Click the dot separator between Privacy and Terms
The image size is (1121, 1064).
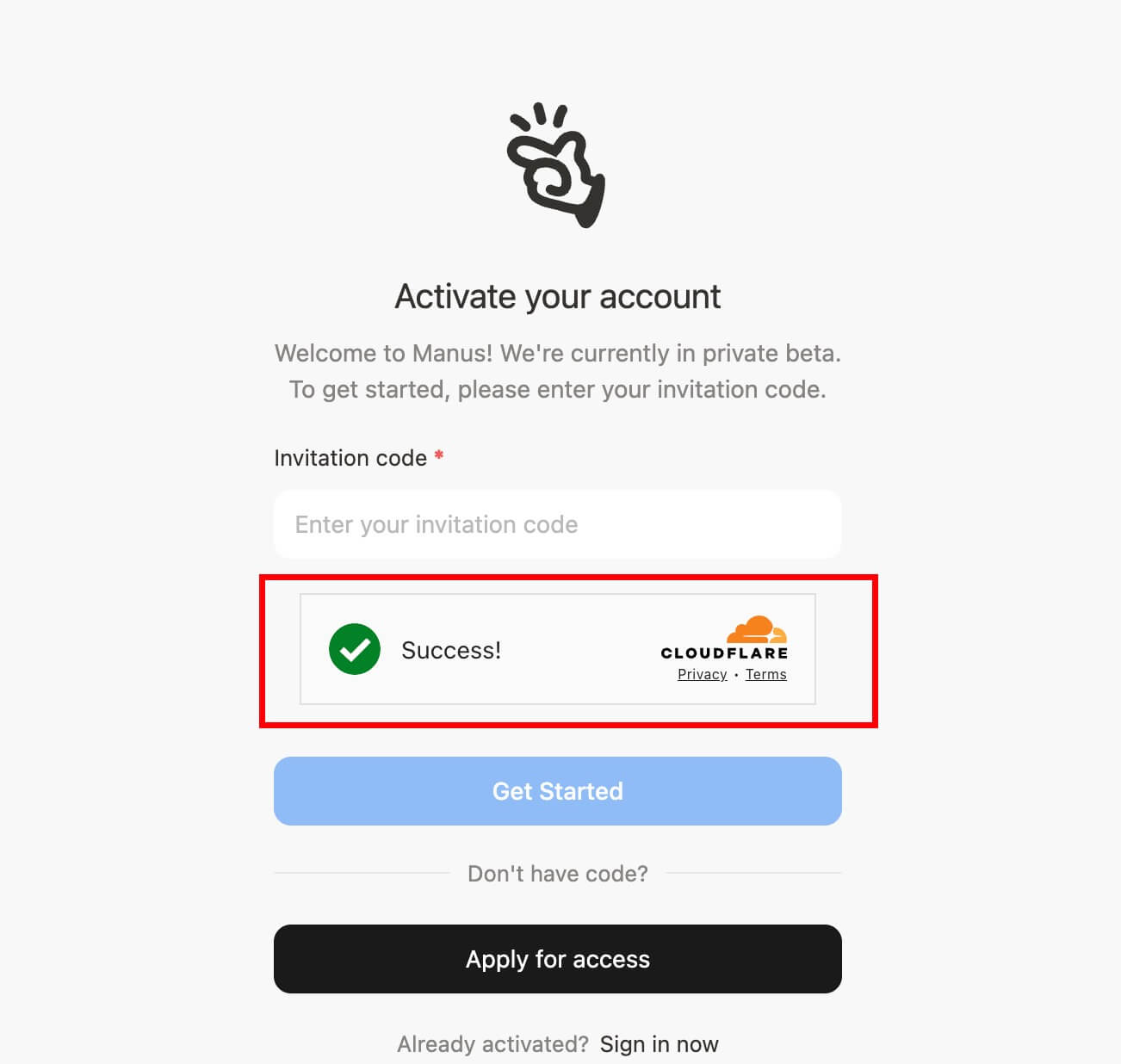pos(736,675)
